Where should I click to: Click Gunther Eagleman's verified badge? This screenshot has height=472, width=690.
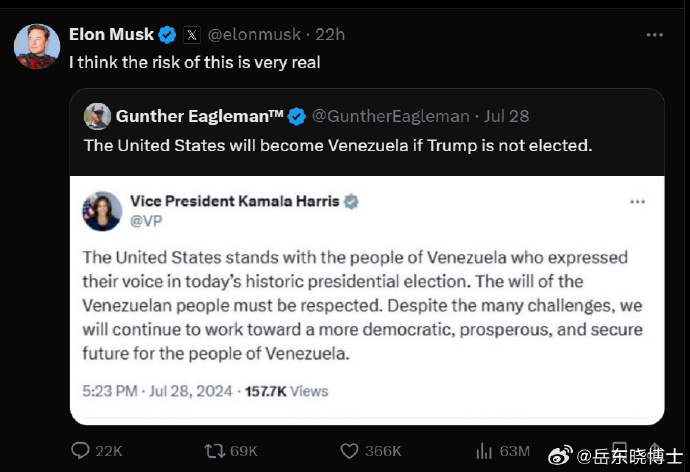click(x=297, y=117)
